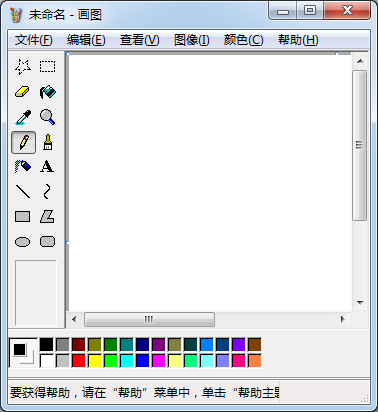Select the Text tool
This screenshot has width=378, height=412.
click(x=47, y=166)
